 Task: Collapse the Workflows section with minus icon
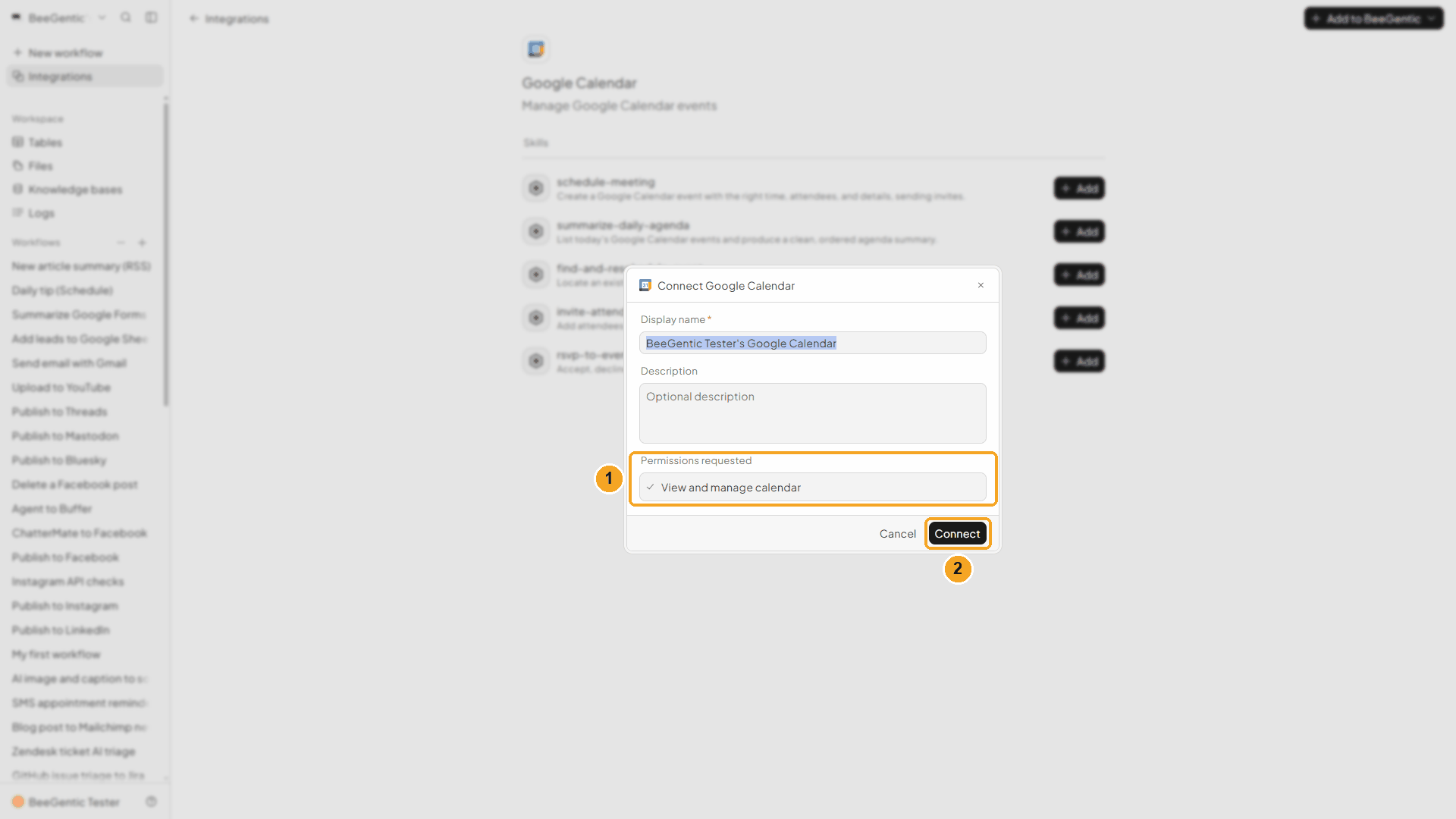point(121,243)
